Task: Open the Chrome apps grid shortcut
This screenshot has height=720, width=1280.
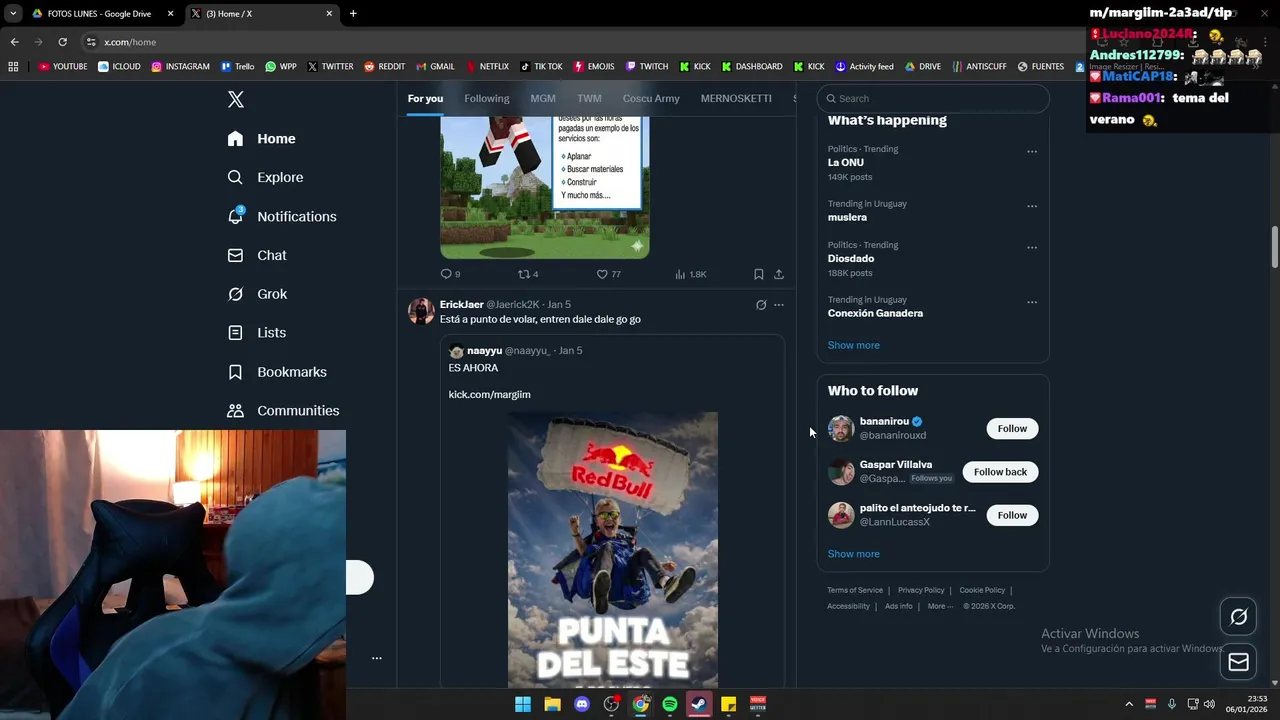Action: click(x=13, y=67)
